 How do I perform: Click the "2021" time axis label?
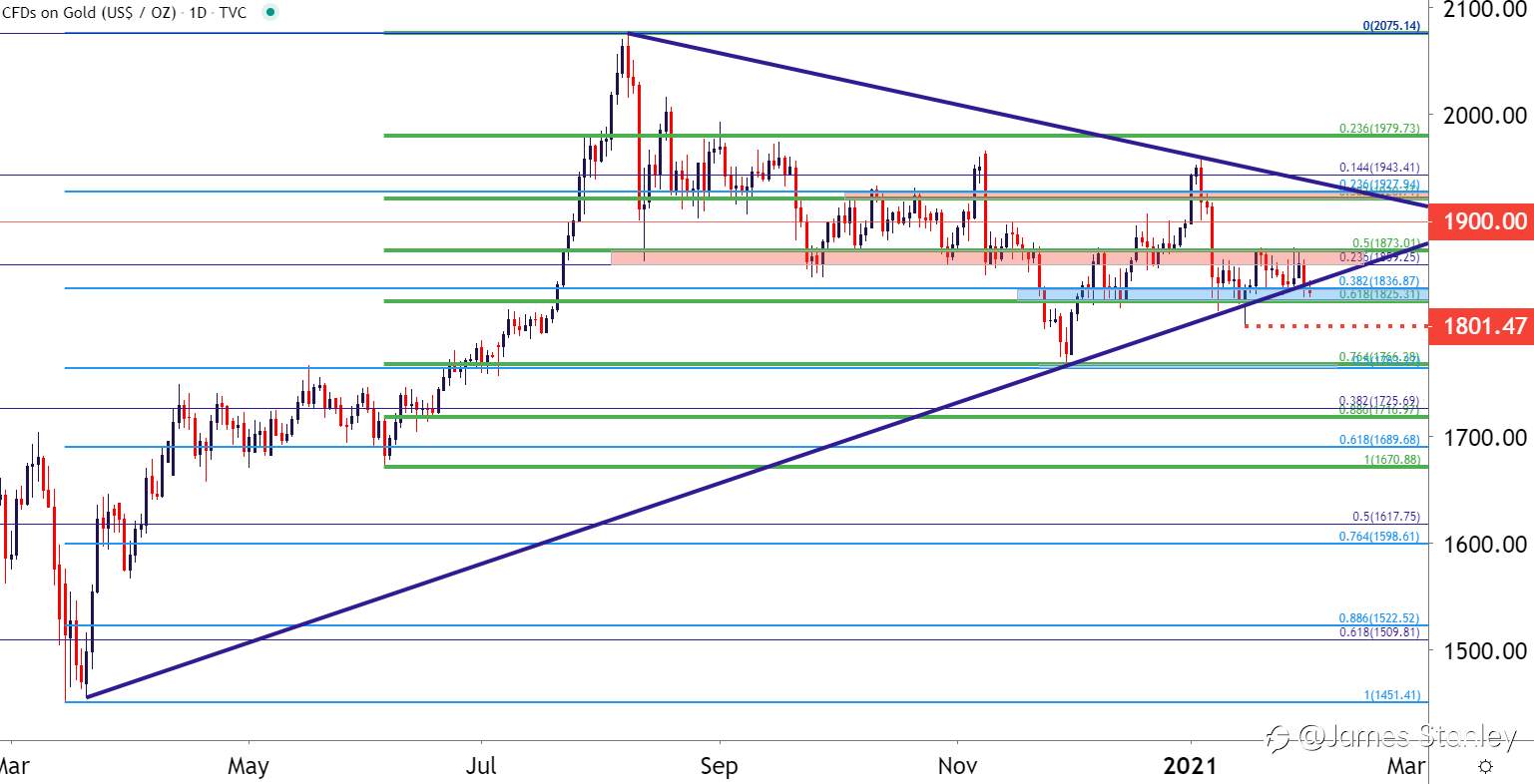pos(1191,766)
